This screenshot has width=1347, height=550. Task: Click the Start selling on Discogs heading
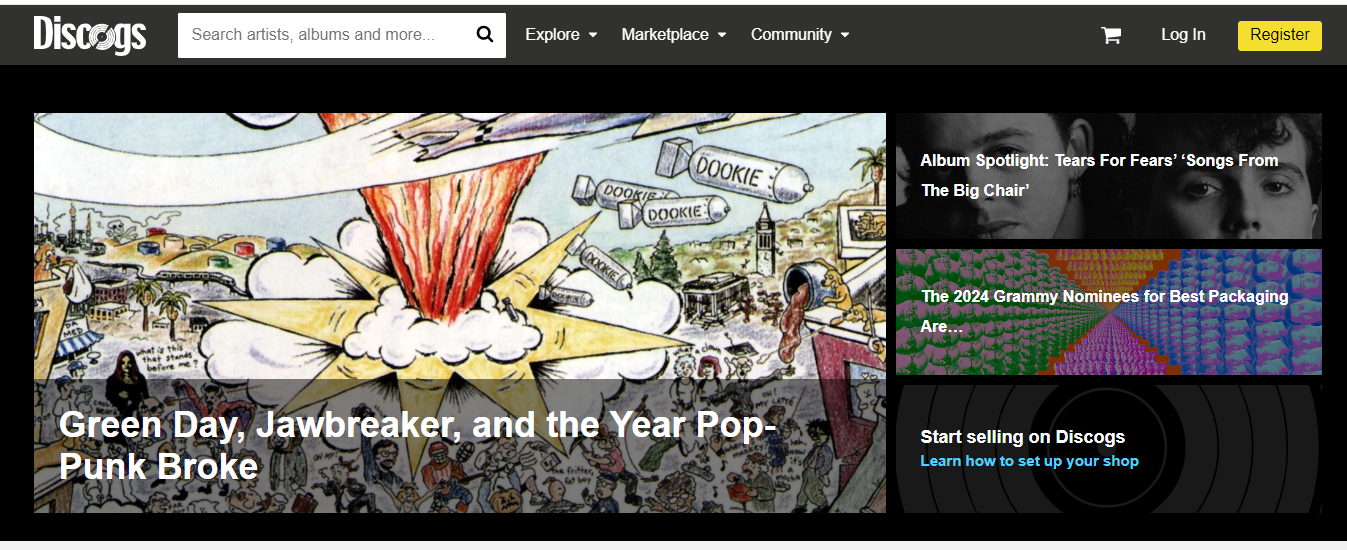coord(1022,437)
